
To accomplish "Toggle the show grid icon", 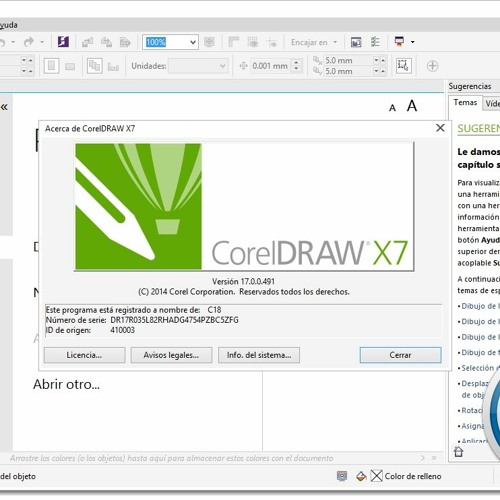I will [253, 42].
